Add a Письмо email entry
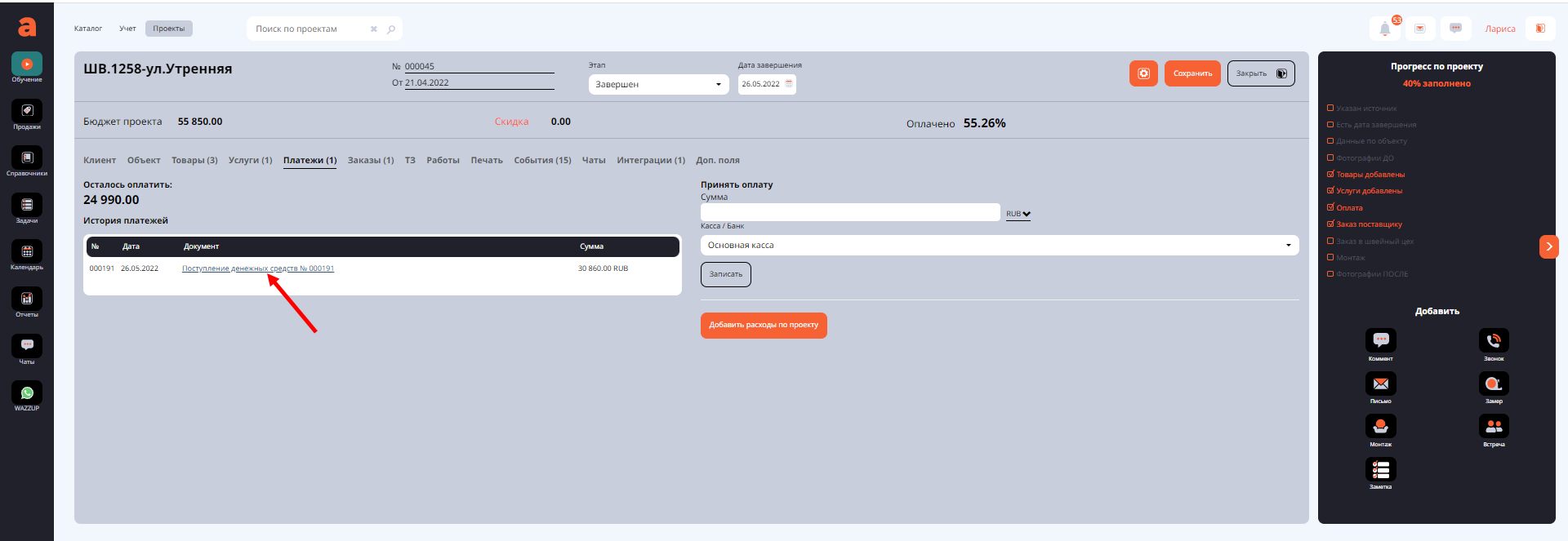 [x=1380, y=384]
